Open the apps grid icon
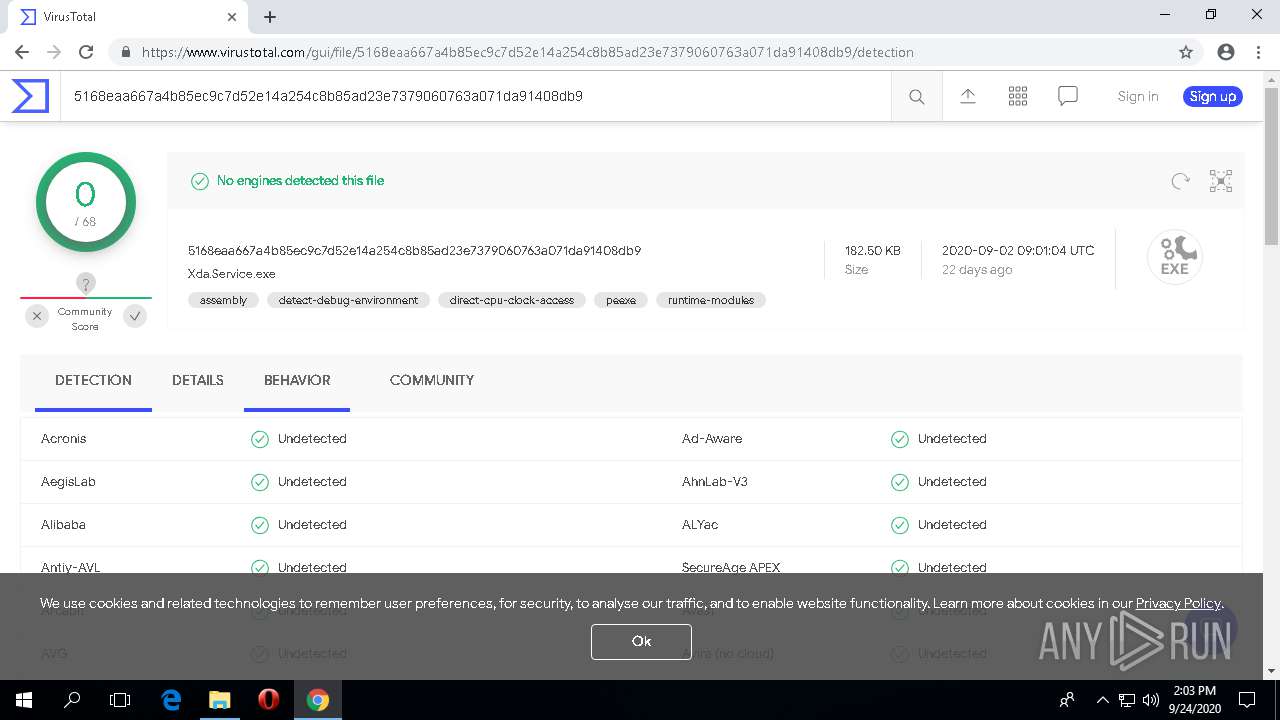 pyautogui.click(x=1018, y=96)
